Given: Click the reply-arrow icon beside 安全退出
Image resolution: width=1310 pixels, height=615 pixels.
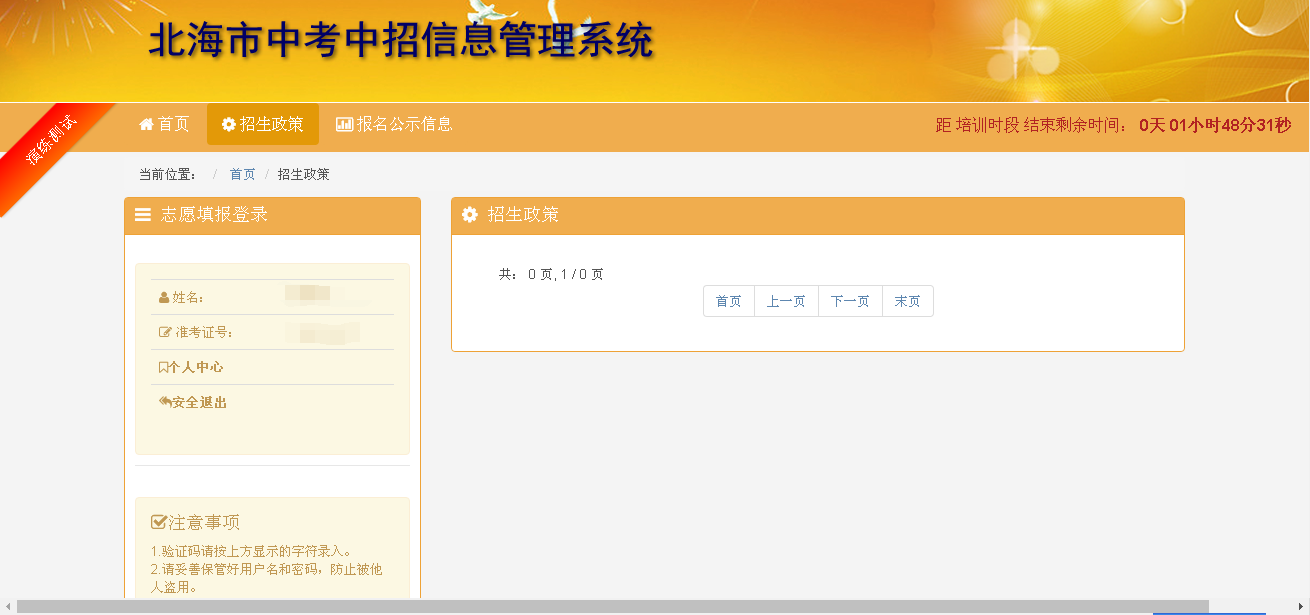Looking at the screenshot, I should pos(164,402).
